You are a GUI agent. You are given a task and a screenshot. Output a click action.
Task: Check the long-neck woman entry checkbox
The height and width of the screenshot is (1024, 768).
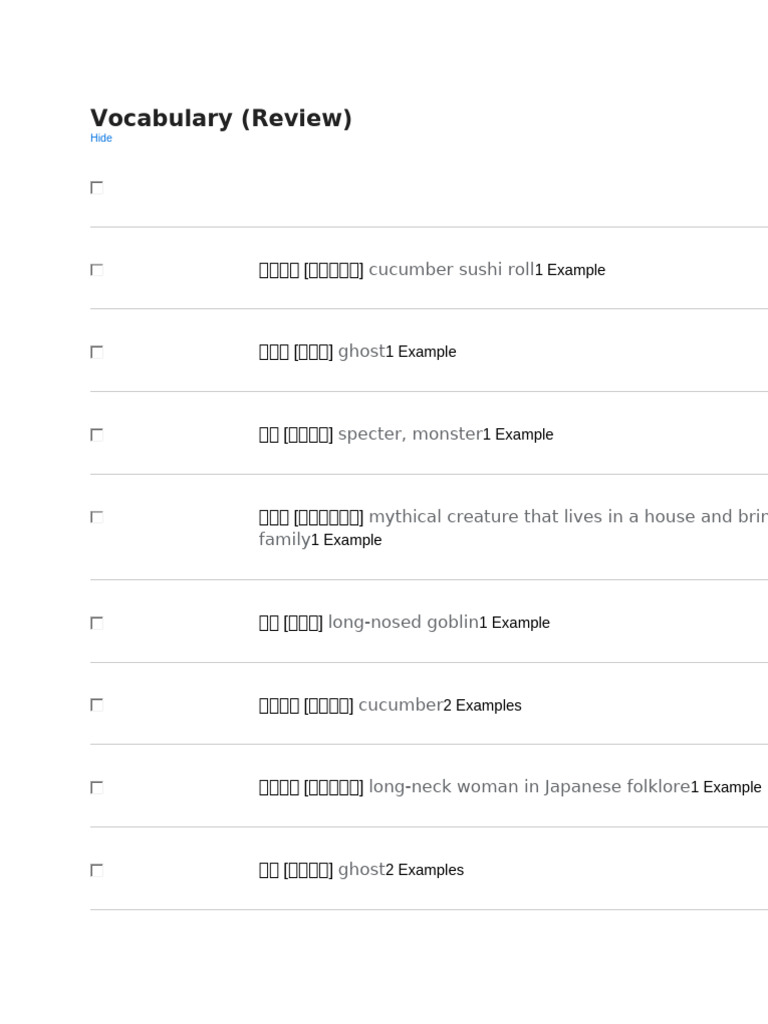coord(97,788)
